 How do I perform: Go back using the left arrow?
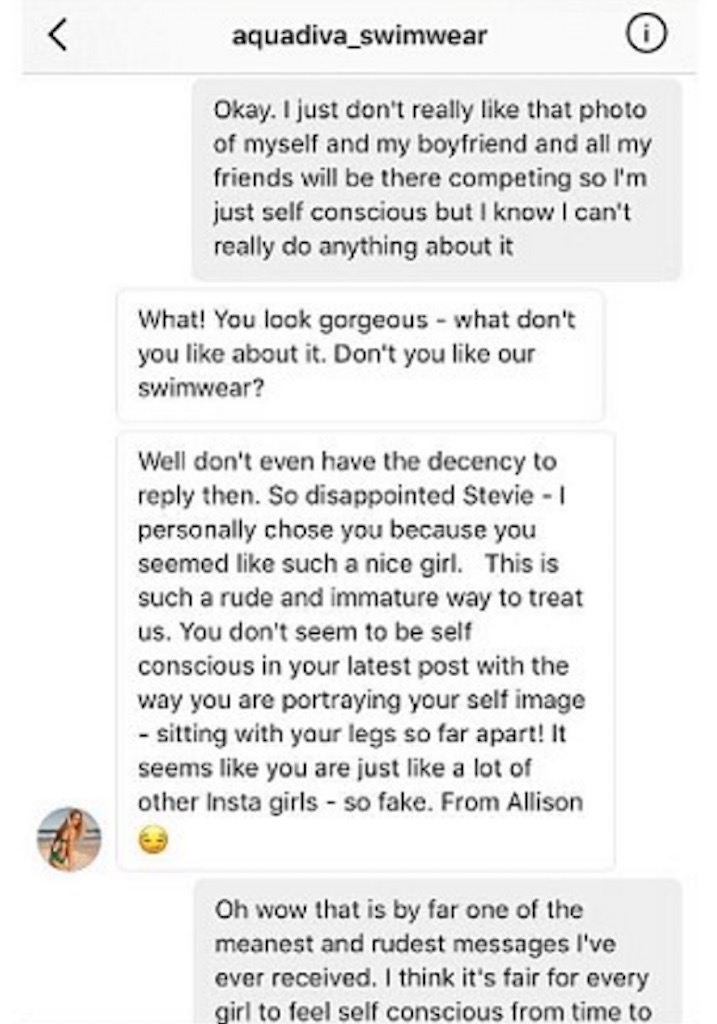[x=57, y=35]
